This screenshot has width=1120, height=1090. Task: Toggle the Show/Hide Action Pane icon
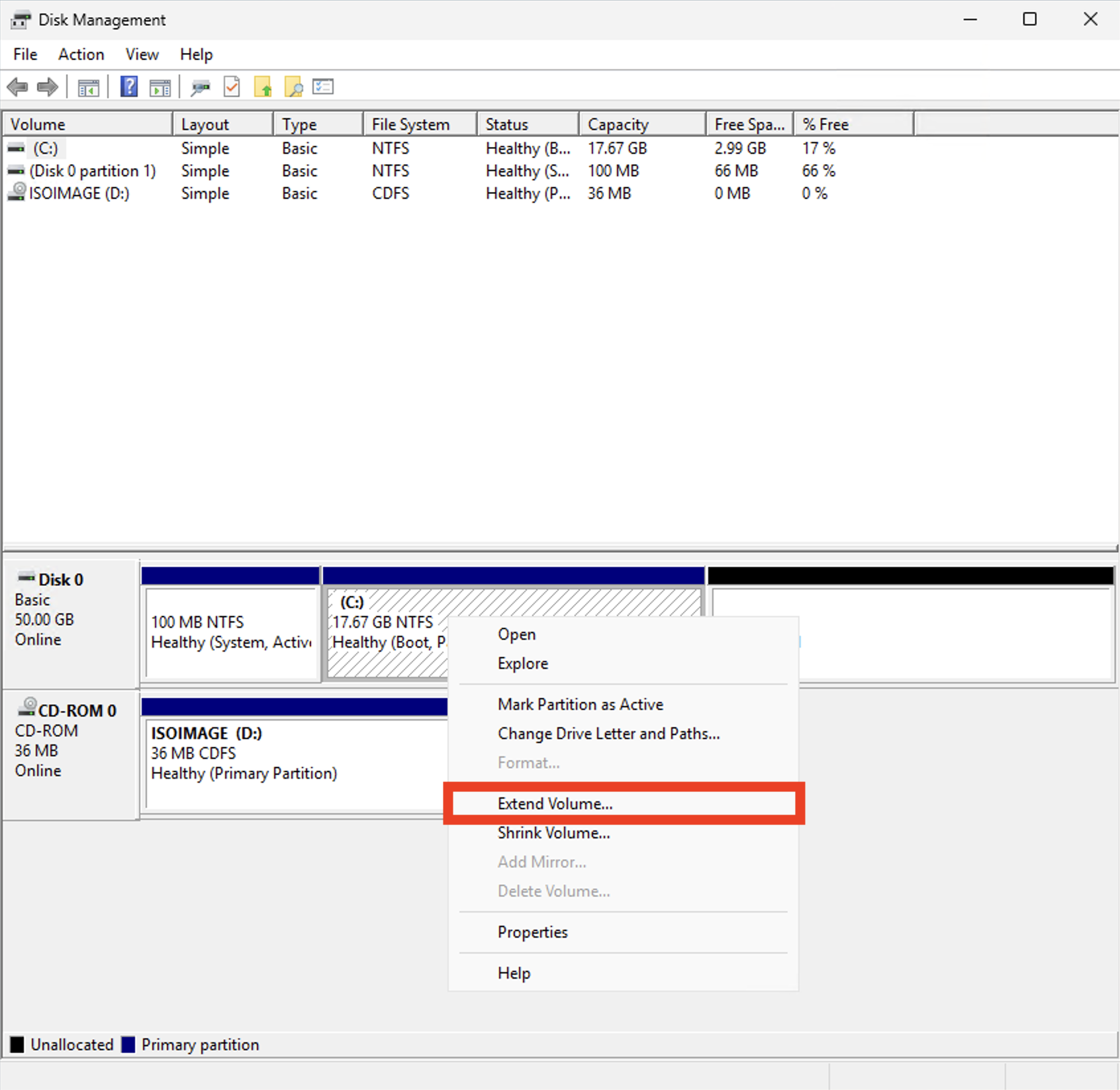(160, 87)
